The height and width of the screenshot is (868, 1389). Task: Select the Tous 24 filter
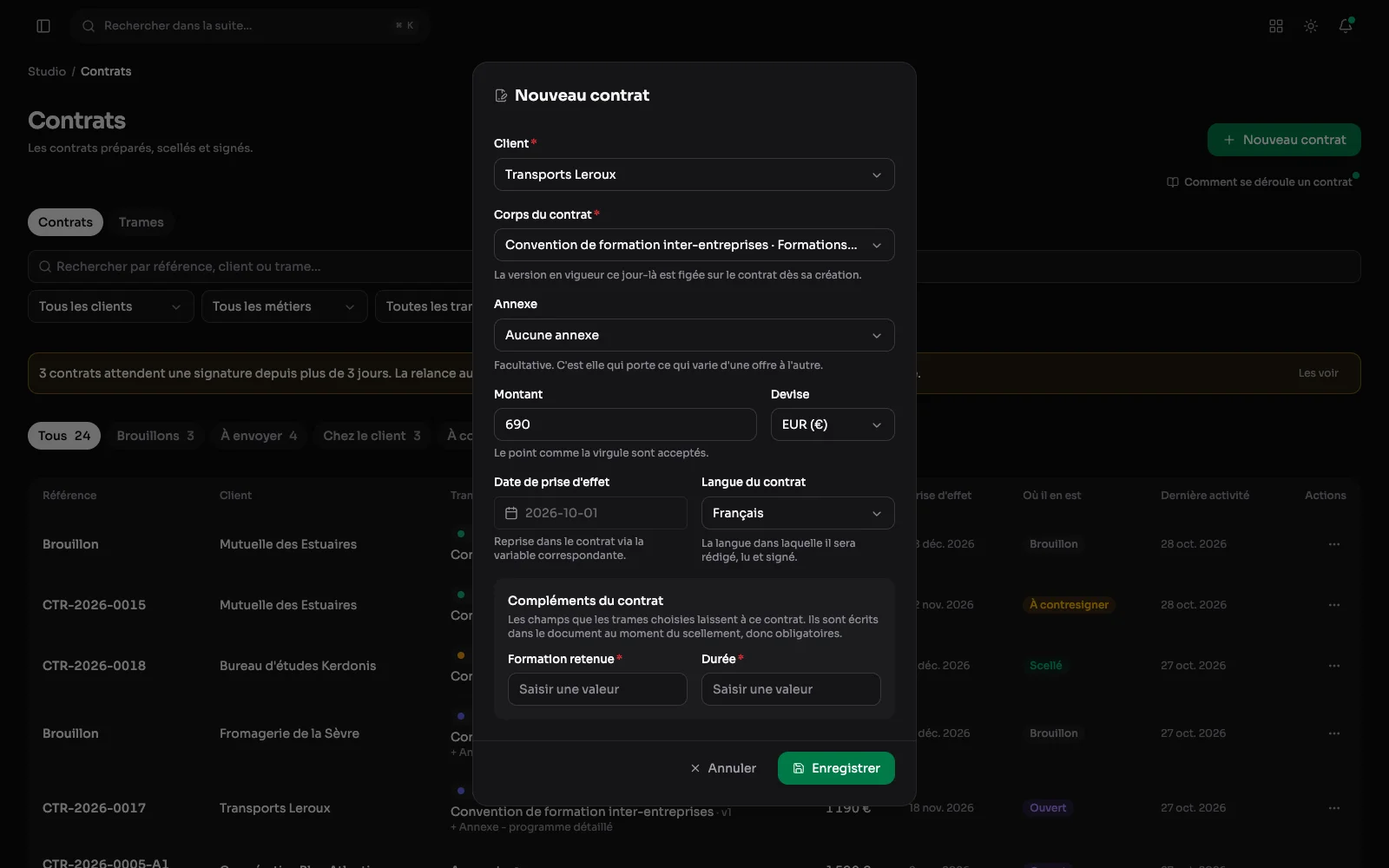point(64,436)
